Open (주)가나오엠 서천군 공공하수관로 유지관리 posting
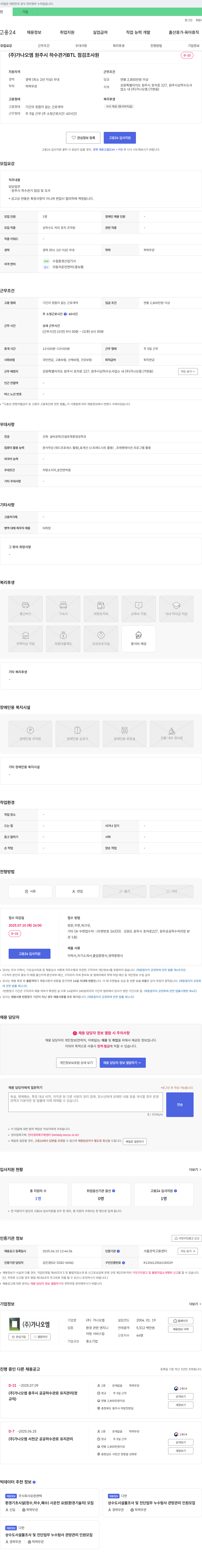This screenshot has height=1568, width=202. click(x=41, y=1439)
